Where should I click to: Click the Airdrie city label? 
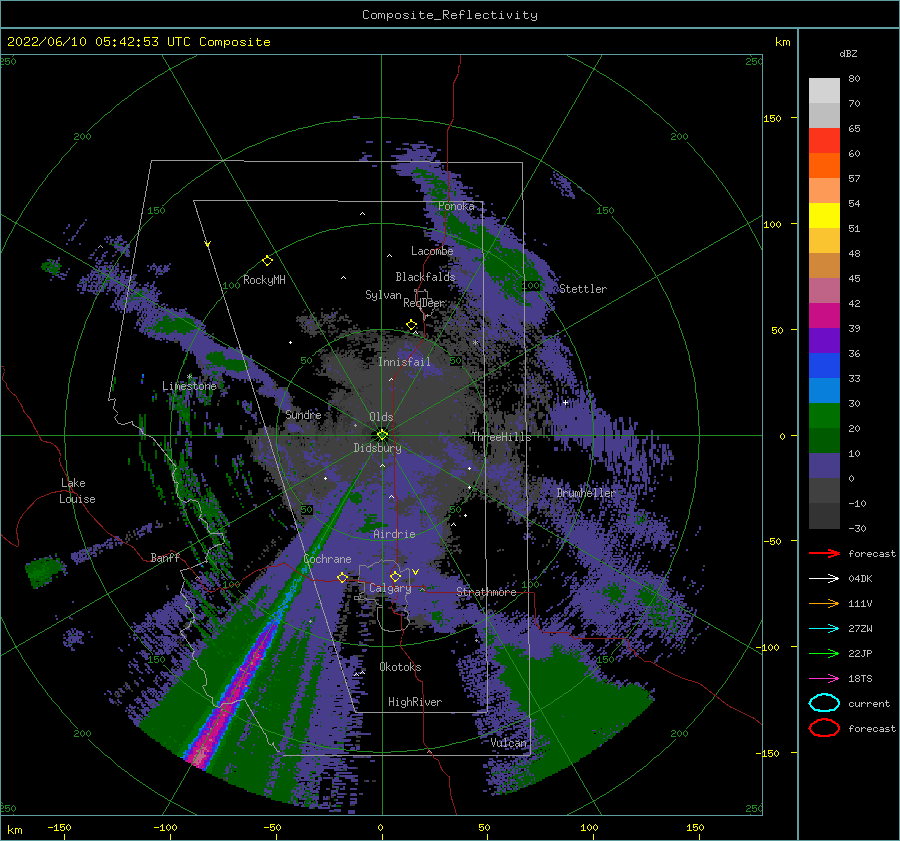(x=394, y=534)
